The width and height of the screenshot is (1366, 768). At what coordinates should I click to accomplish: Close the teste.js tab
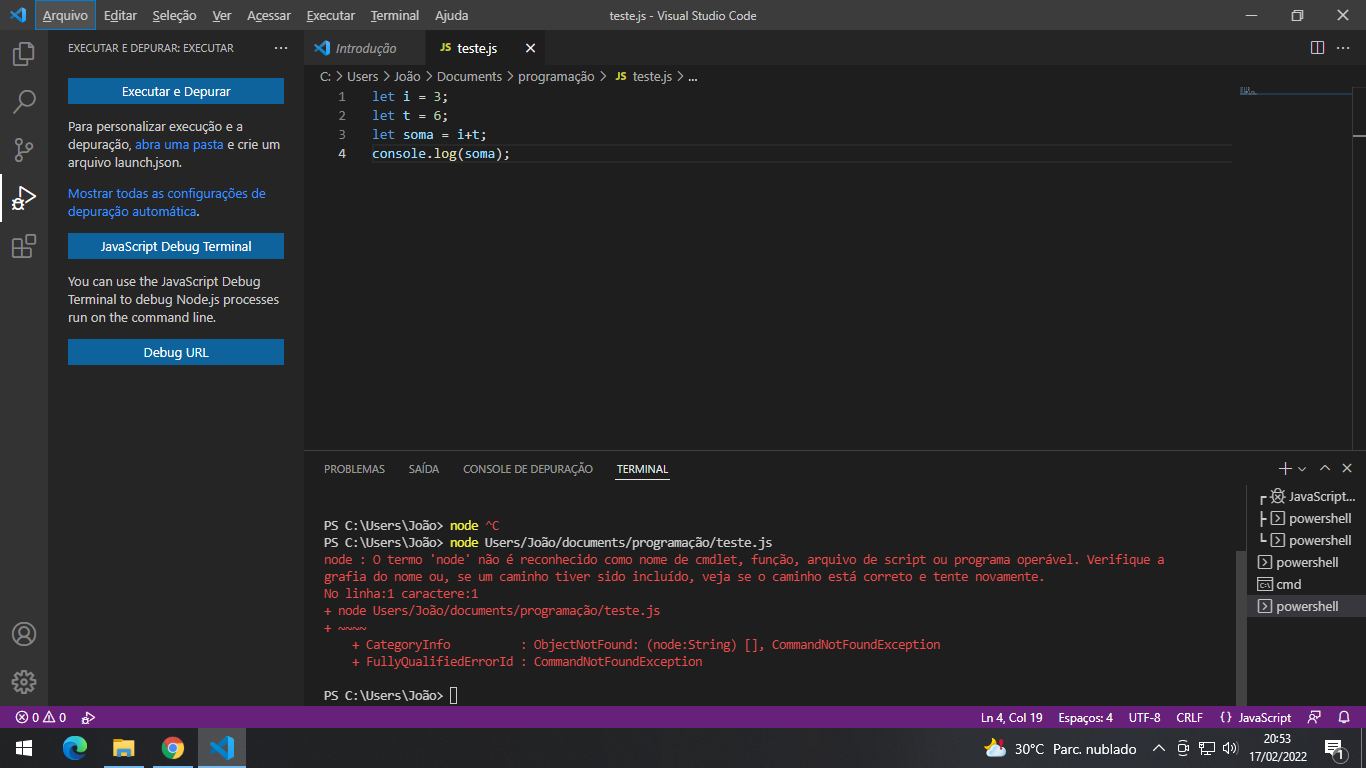(x=530, y=48)
